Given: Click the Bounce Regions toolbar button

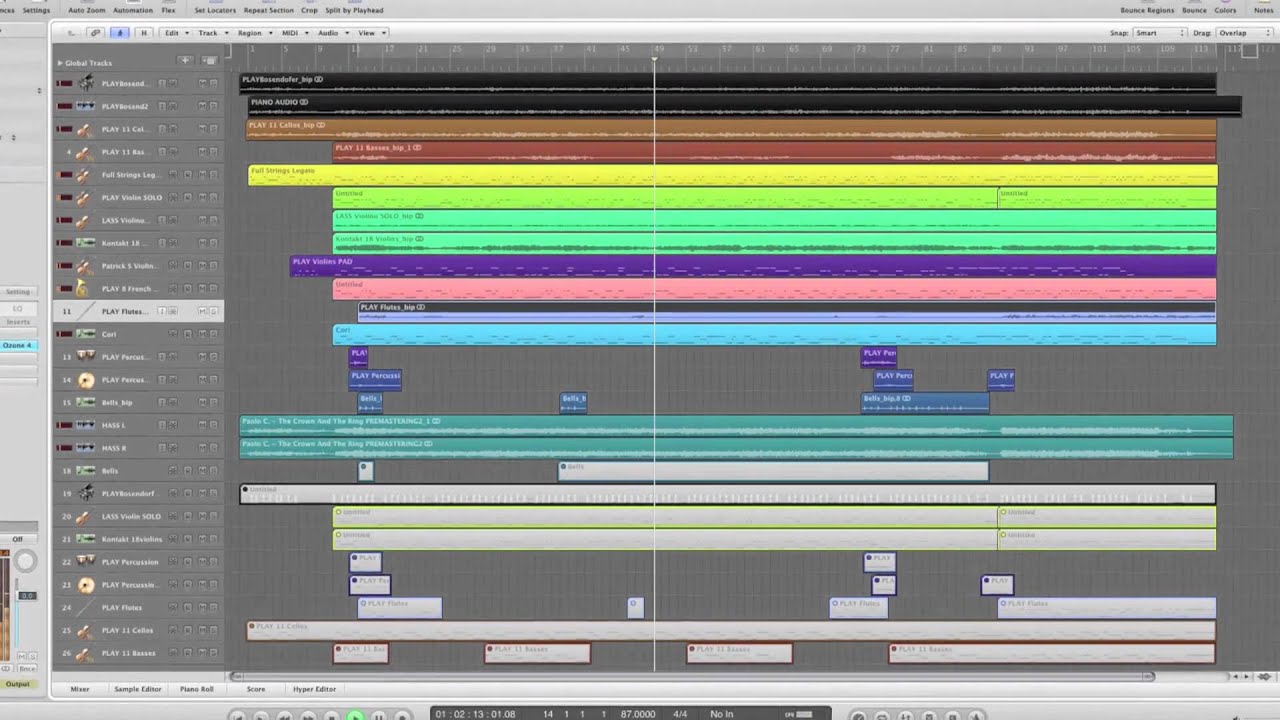Looking at the screenshot, I should tap(1147, 10).
